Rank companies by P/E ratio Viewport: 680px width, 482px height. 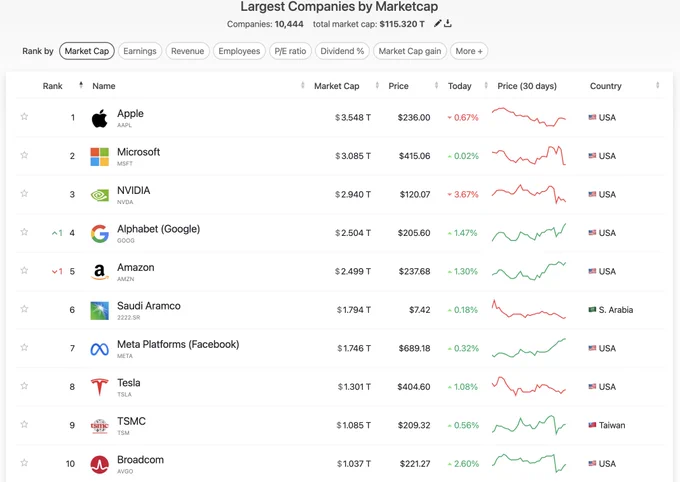(290, 51)
